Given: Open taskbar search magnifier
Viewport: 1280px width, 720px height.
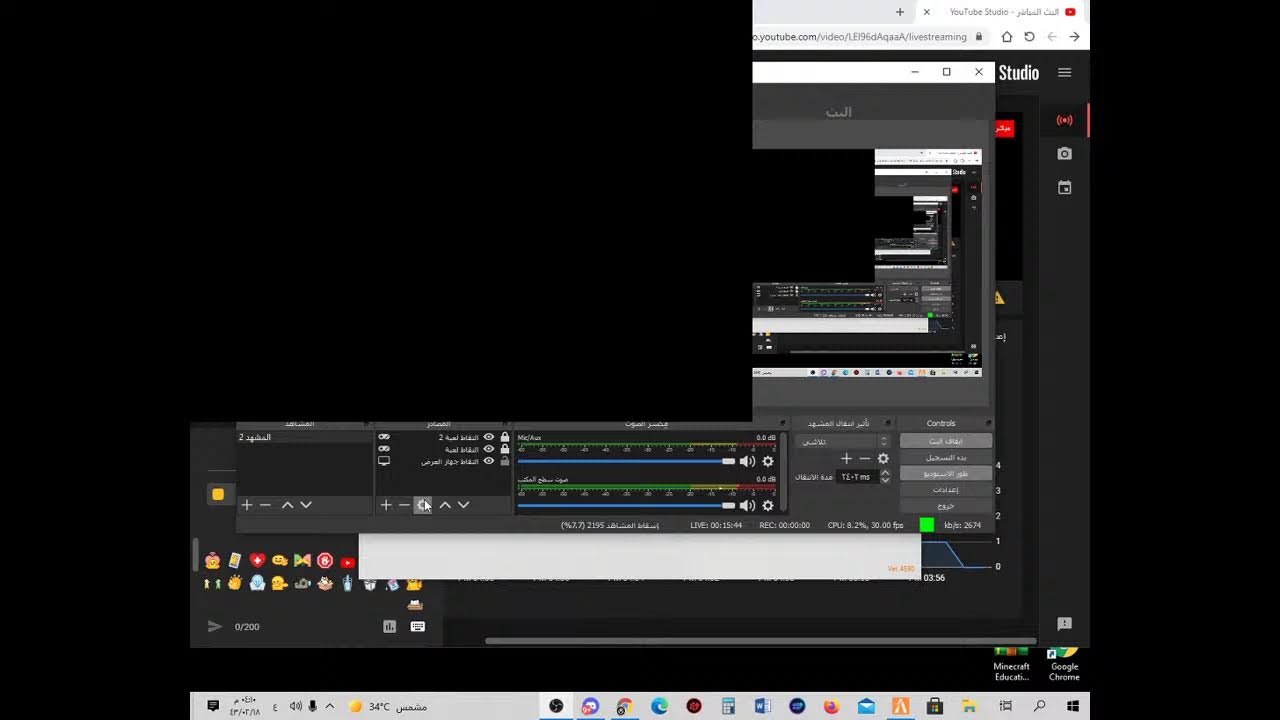Looking at the screenshot, I should 1040,706.
